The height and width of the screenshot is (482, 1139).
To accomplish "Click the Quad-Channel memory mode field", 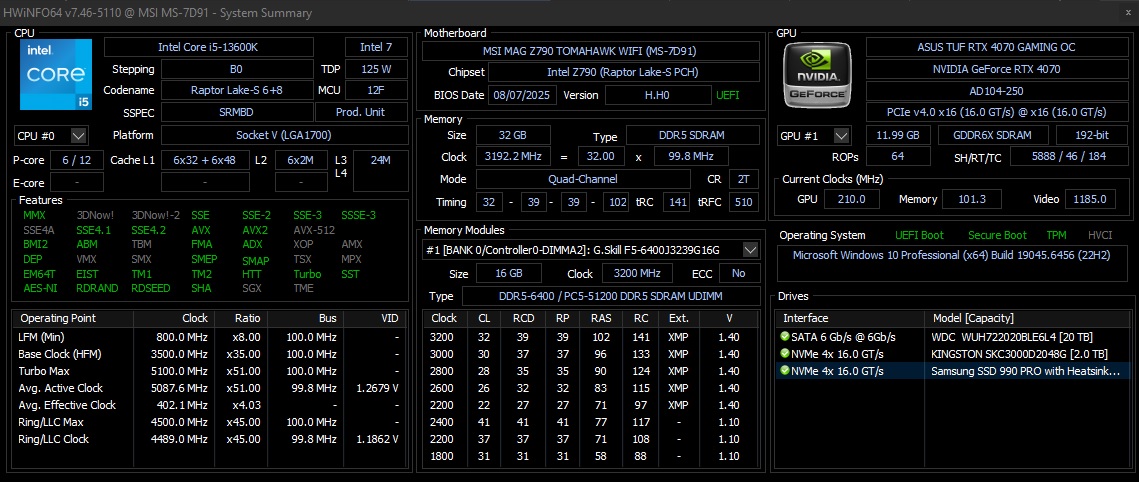I will click(583, 179).
